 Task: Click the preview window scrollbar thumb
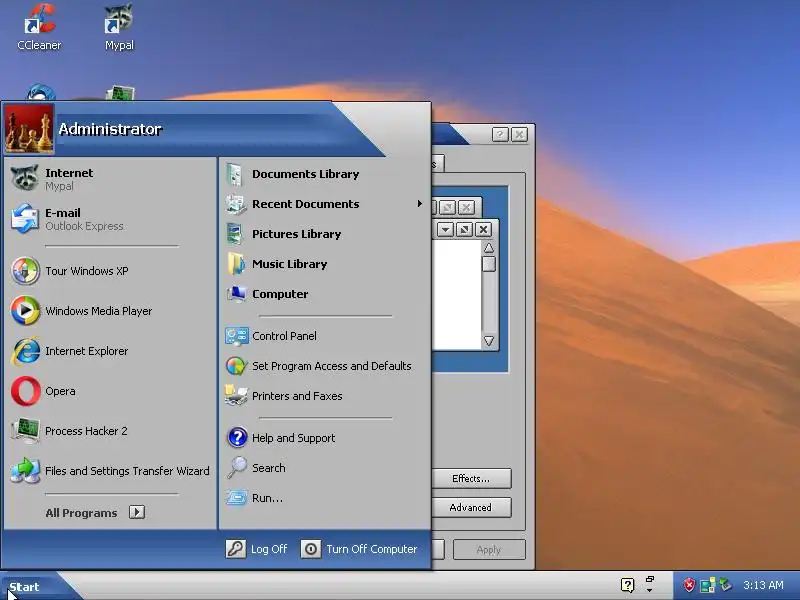tap(489, 264)
